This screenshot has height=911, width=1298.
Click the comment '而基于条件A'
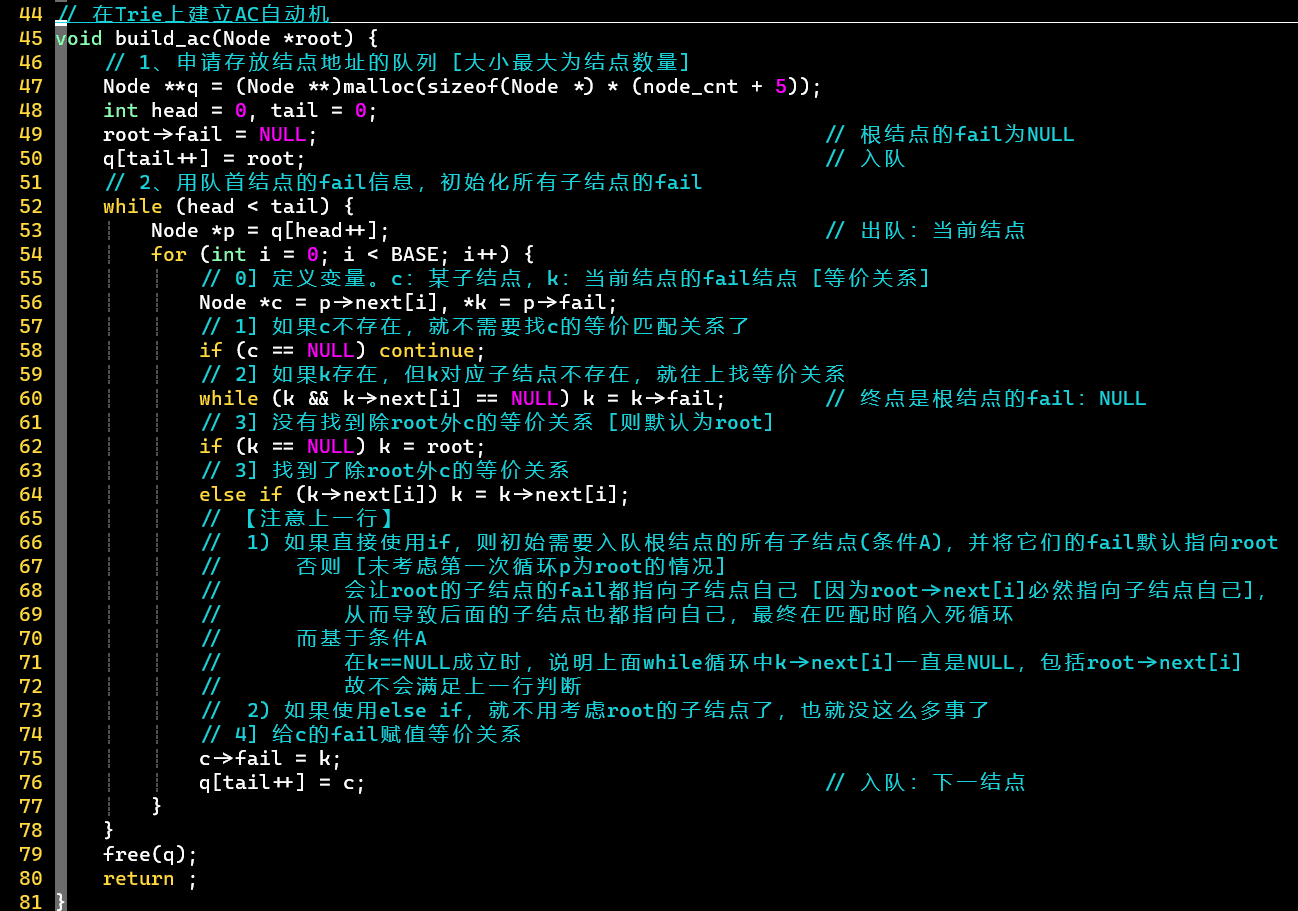coord(361,638)
